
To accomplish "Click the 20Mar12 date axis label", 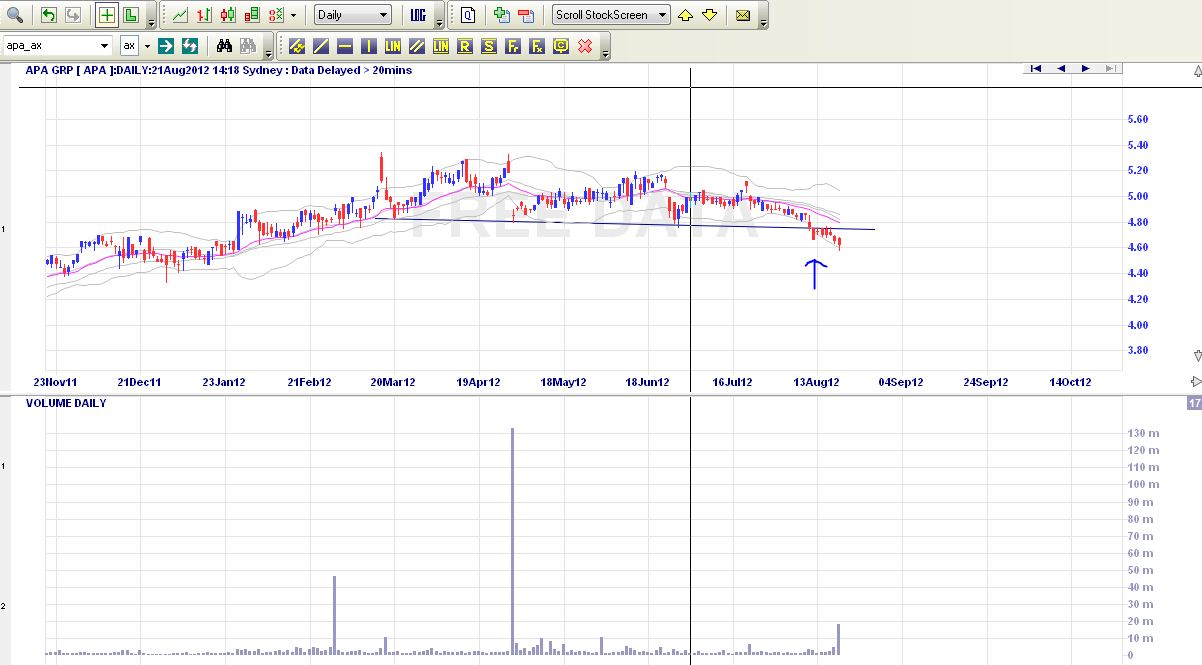I will (x=393, y=382).
